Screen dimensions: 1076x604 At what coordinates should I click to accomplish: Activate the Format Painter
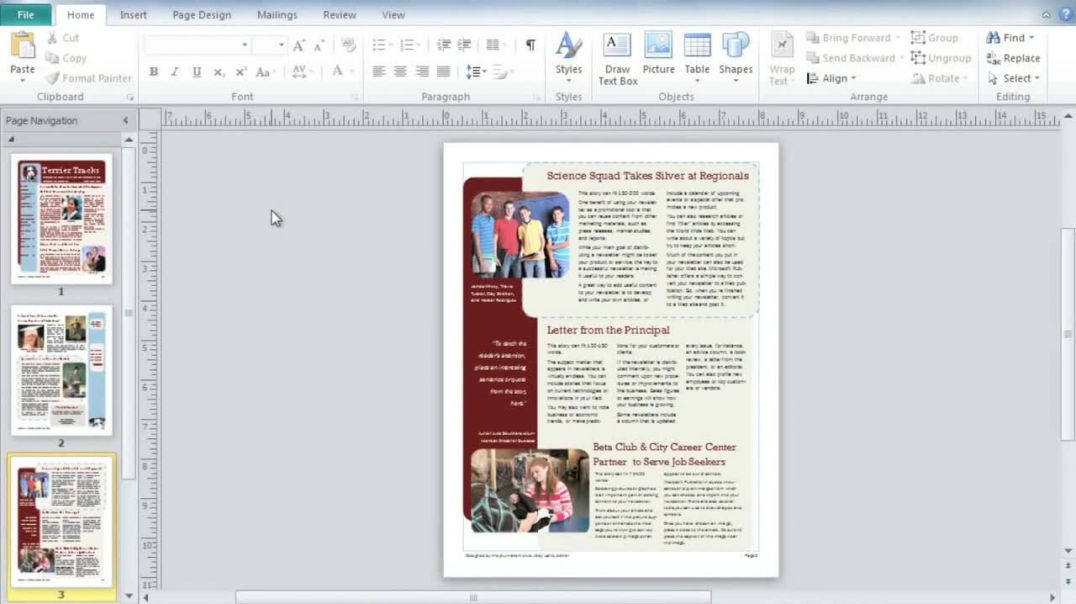coord(89,78)
